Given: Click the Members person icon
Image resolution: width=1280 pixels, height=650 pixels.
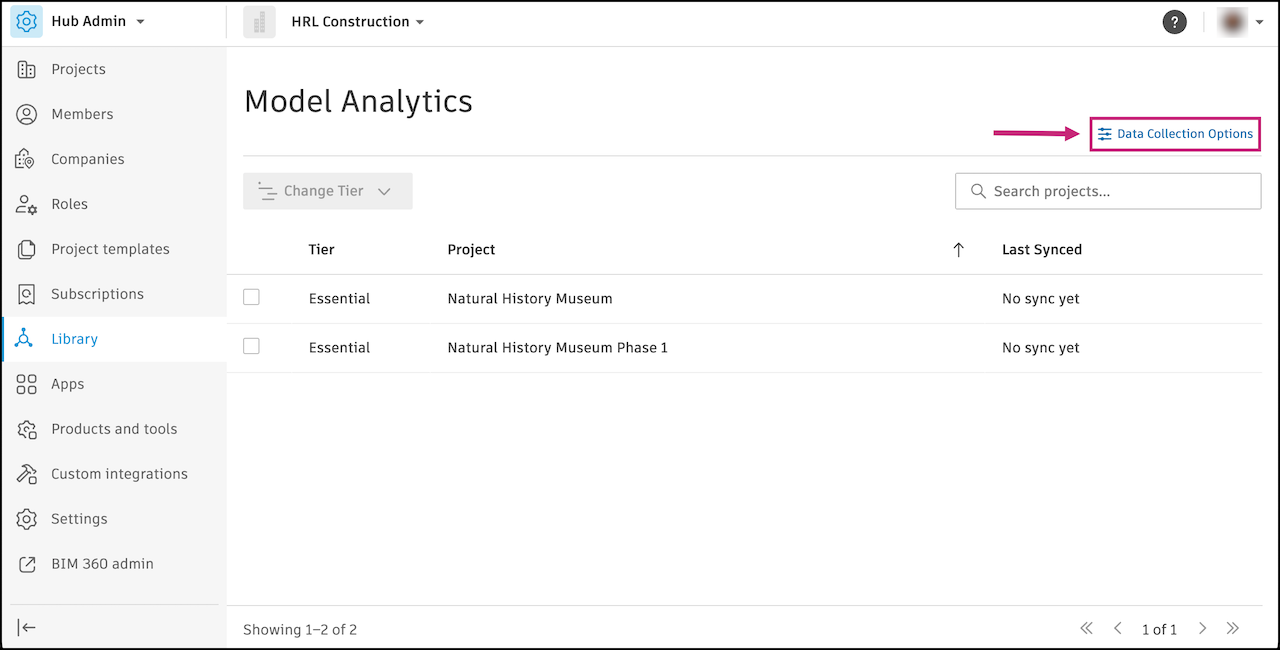Looking at the screenshot, I should coord(27,114).
